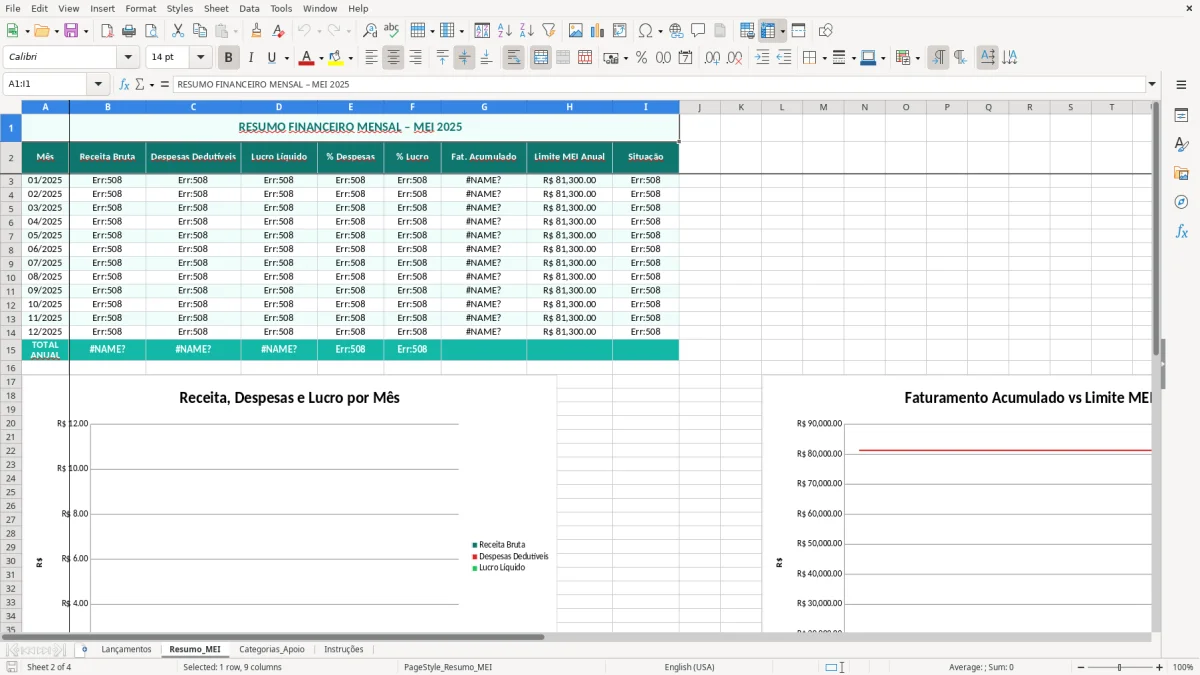
Task: Expand the Freeze Rows and Columns dropdown
Action: pyautogui.click(x=782, y=31)
